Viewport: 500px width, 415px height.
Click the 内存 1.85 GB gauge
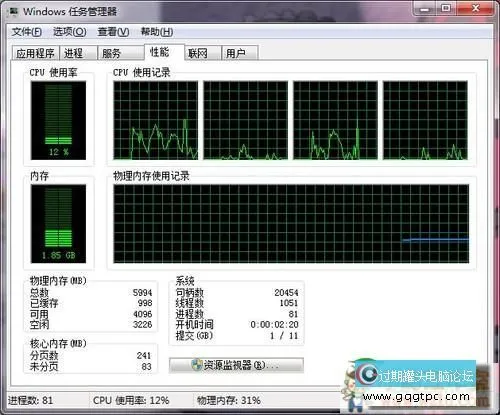[x=58, y=224]
